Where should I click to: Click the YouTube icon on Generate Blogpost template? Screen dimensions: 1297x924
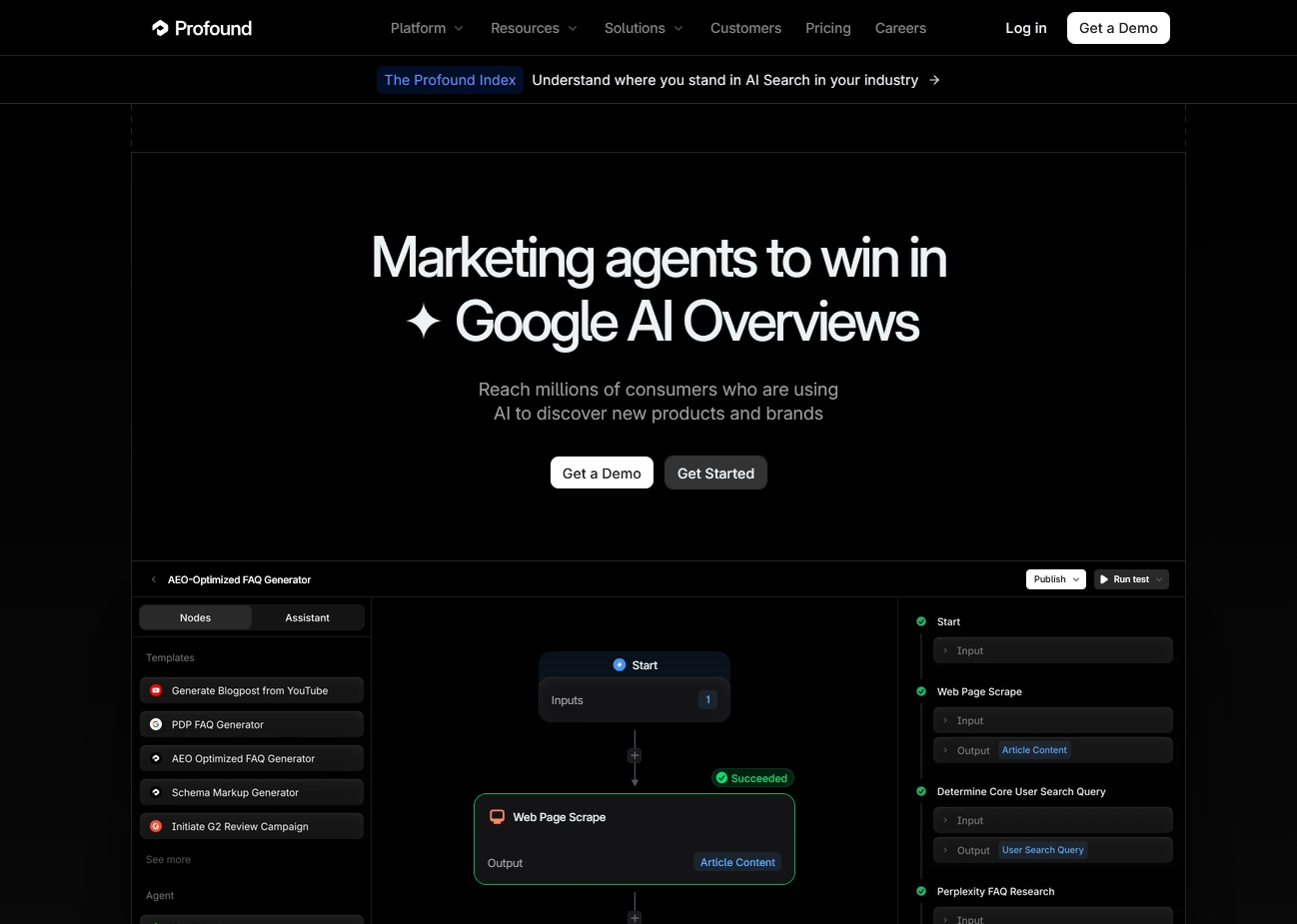[156, 690]
